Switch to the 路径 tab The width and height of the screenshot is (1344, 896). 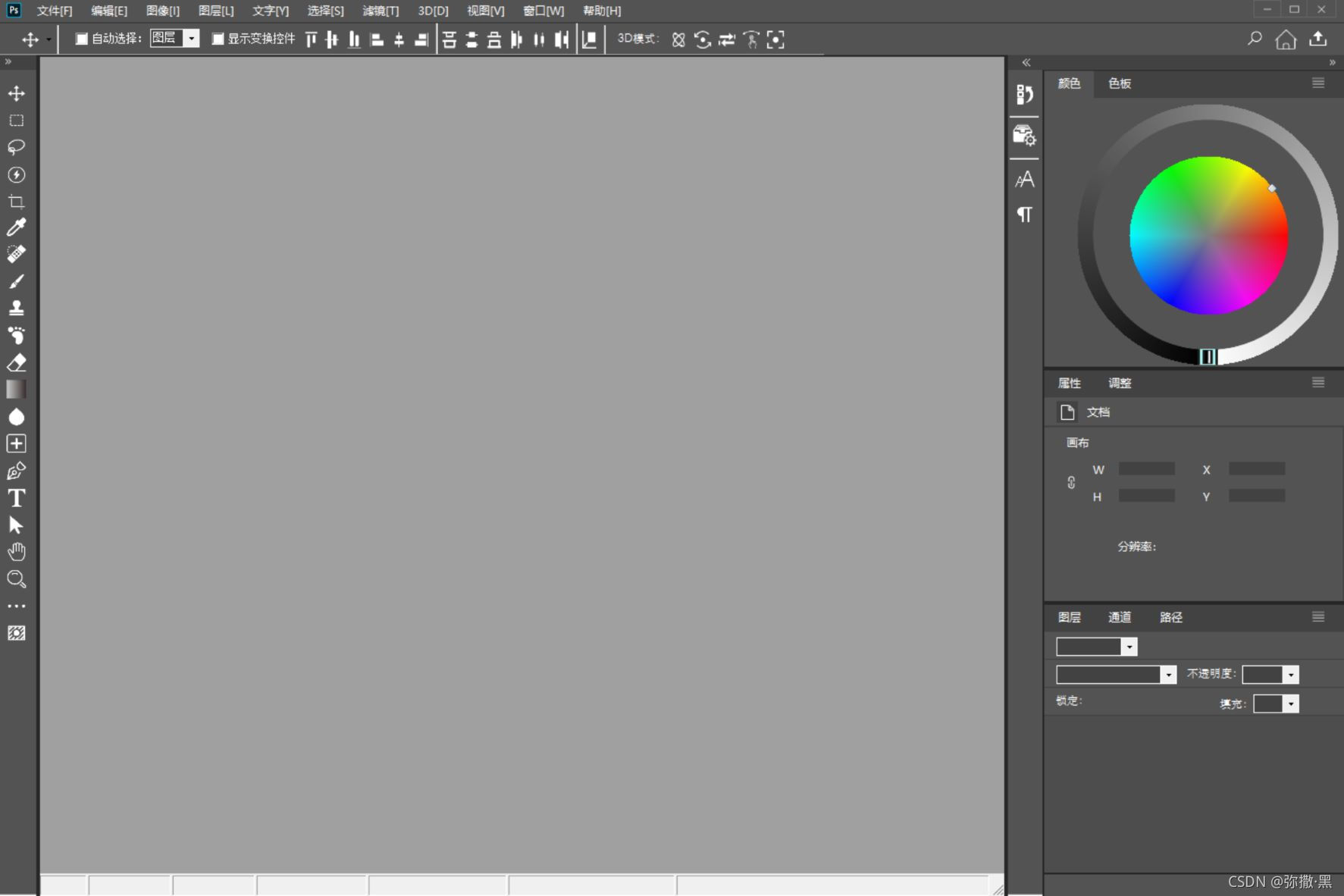[1171, 617]
